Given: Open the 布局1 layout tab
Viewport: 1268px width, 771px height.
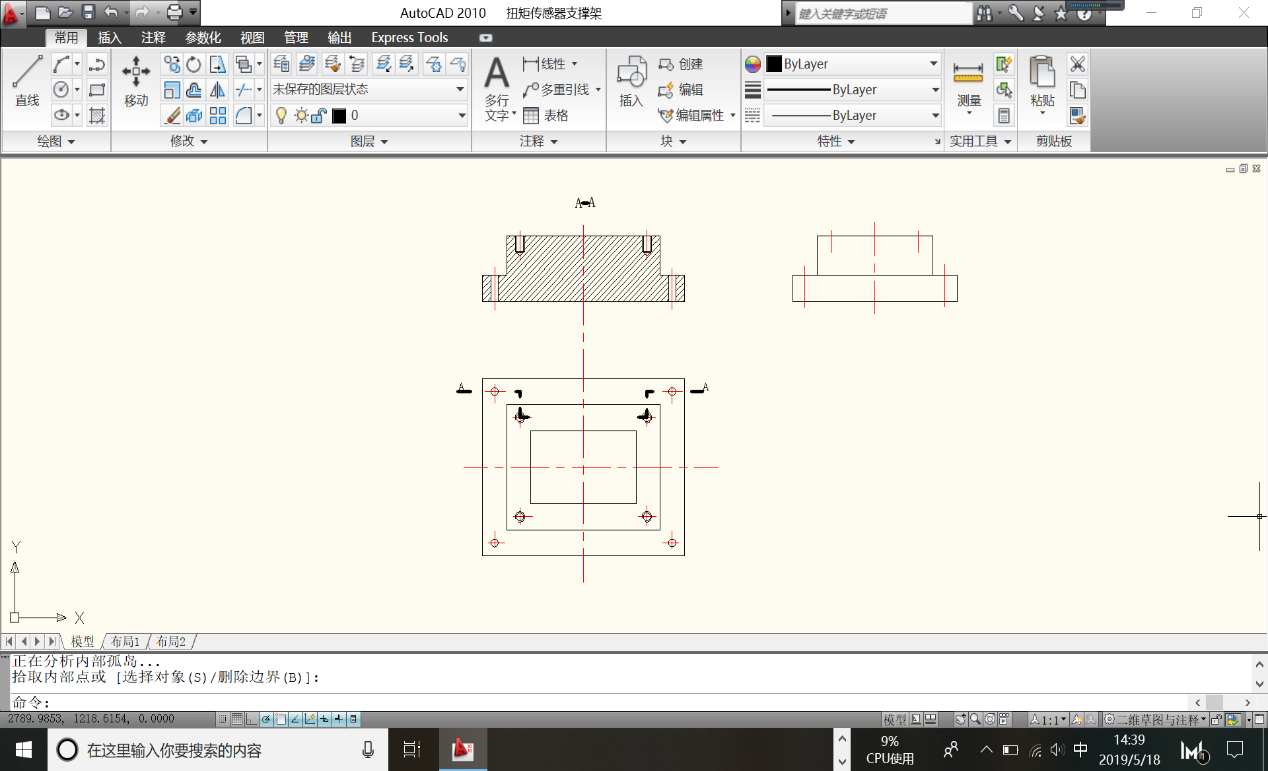Looking at the screenshot, I should [x=125, y=641].
